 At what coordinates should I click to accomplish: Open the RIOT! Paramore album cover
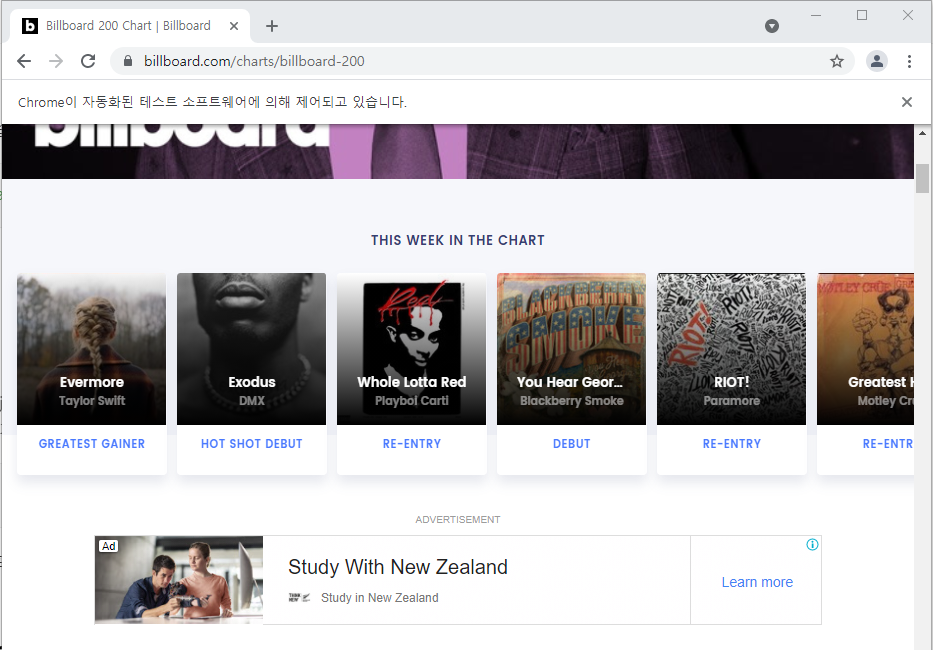[x=731, y=349]
